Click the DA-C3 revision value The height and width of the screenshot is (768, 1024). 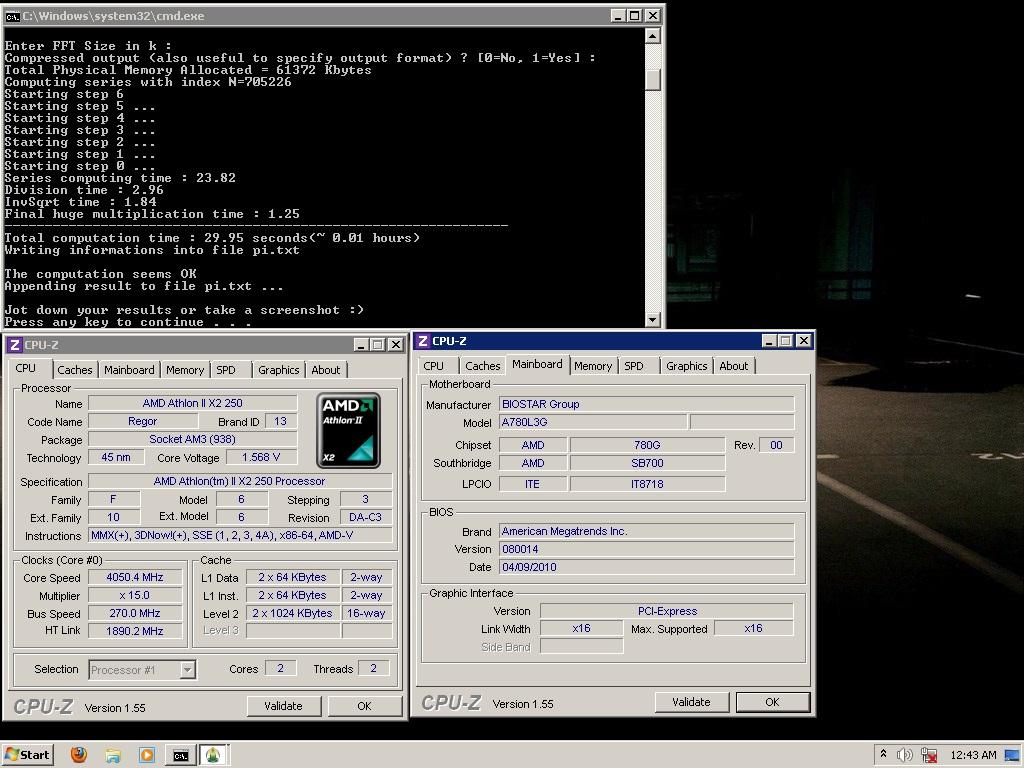[366, 517]
